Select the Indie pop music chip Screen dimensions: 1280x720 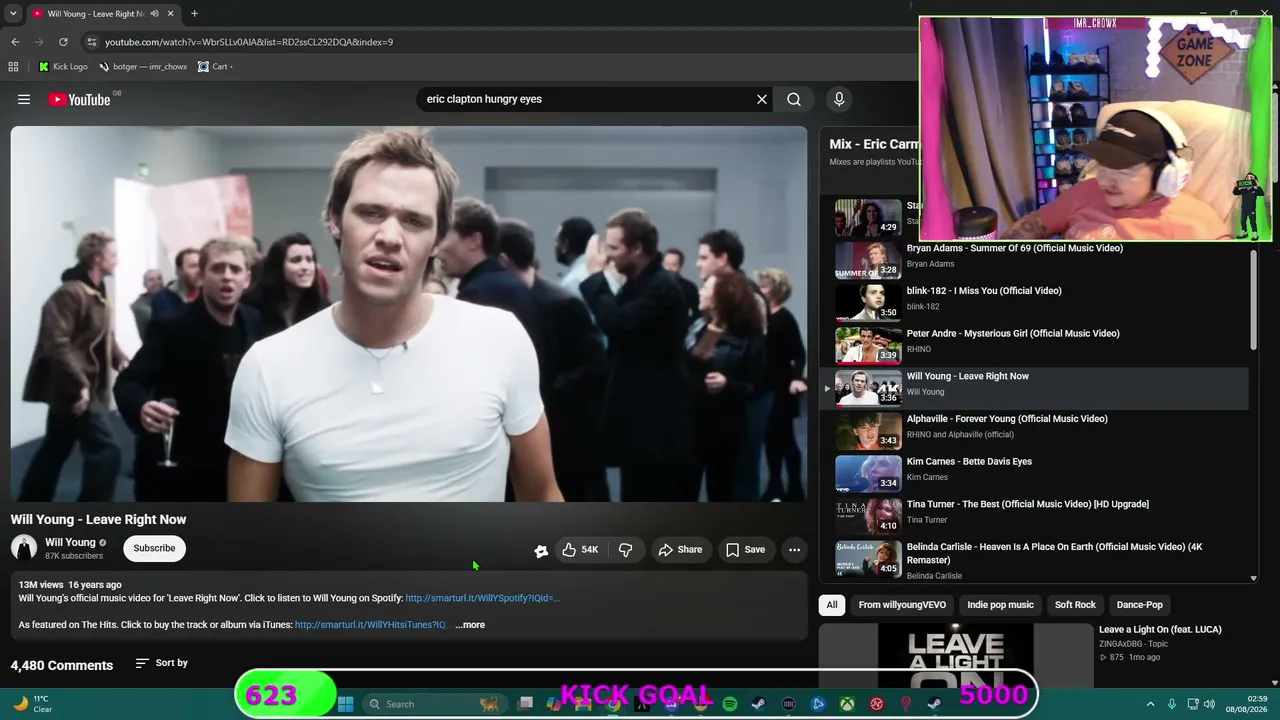point(1000,605)
